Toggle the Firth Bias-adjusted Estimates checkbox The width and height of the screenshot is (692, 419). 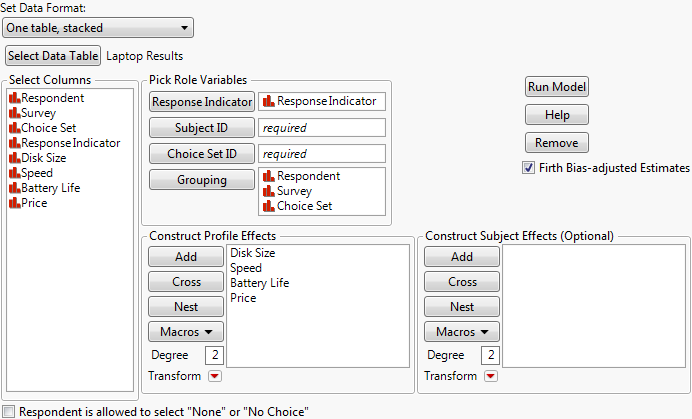[x=528, y=168]
